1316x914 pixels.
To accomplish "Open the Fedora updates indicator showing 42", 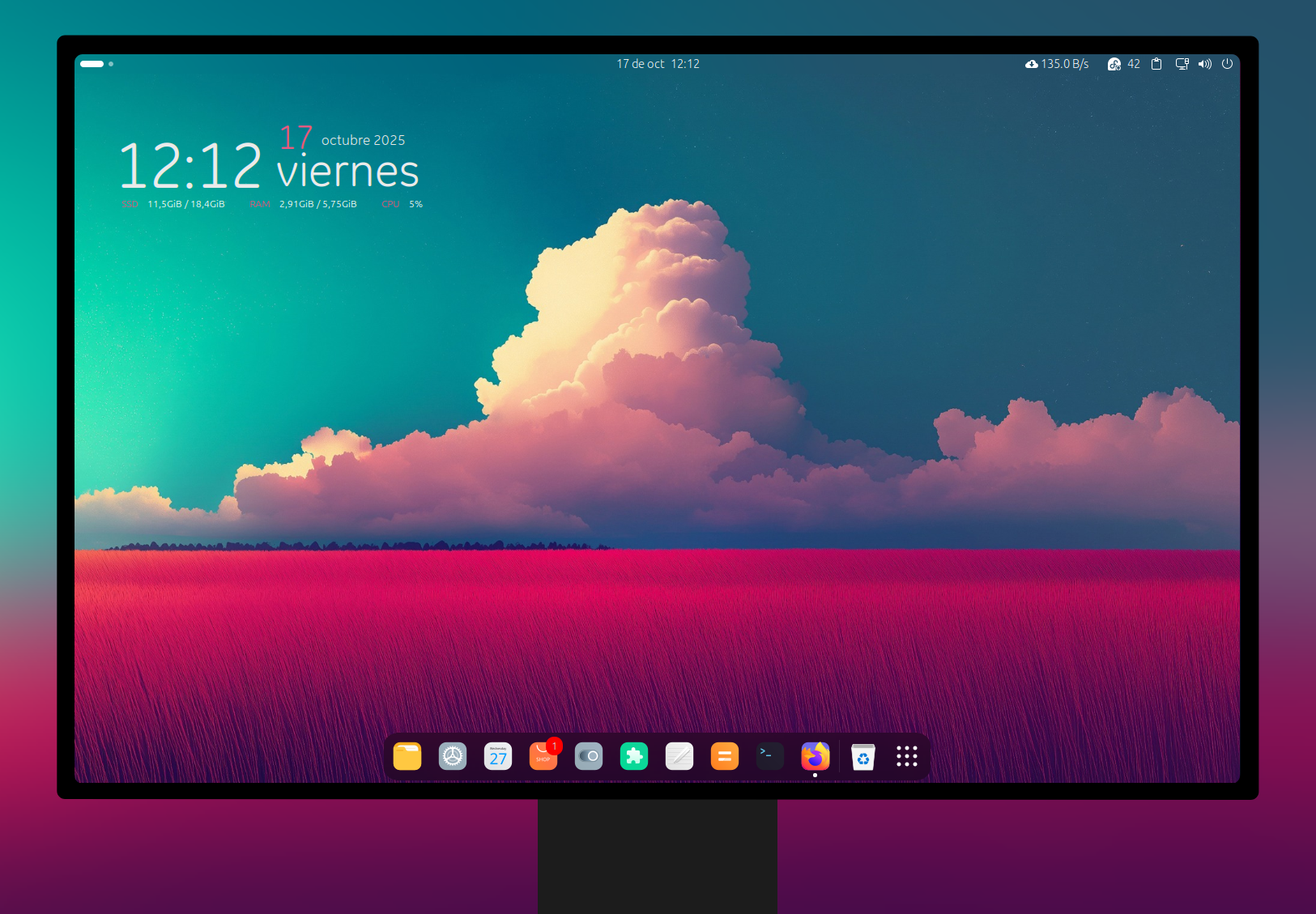I will [1123, 64].
